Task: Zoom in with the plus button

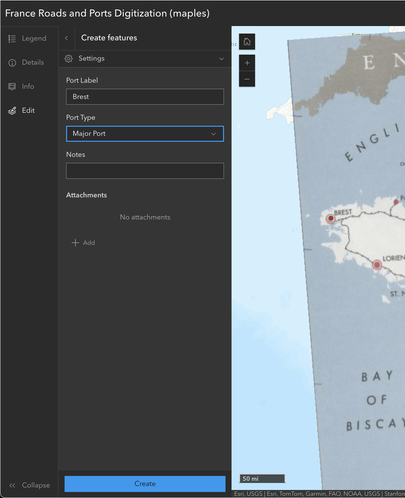Action: 247,63
